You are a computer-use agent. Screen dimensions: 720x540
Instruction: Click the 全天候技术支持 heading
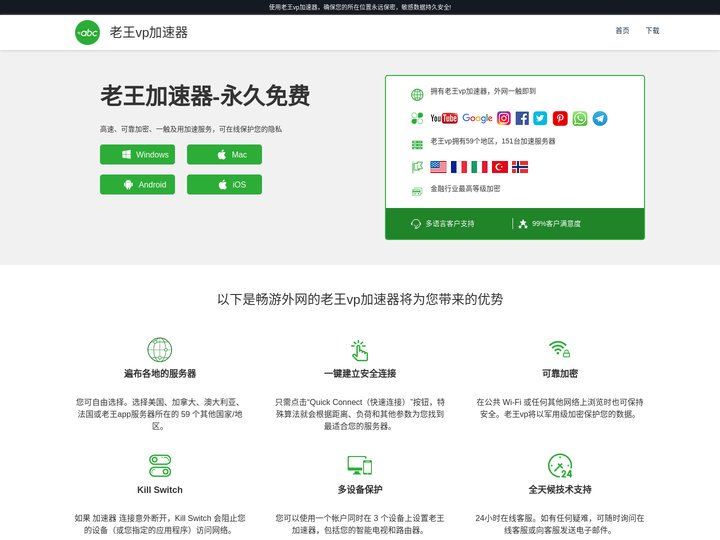560,489
